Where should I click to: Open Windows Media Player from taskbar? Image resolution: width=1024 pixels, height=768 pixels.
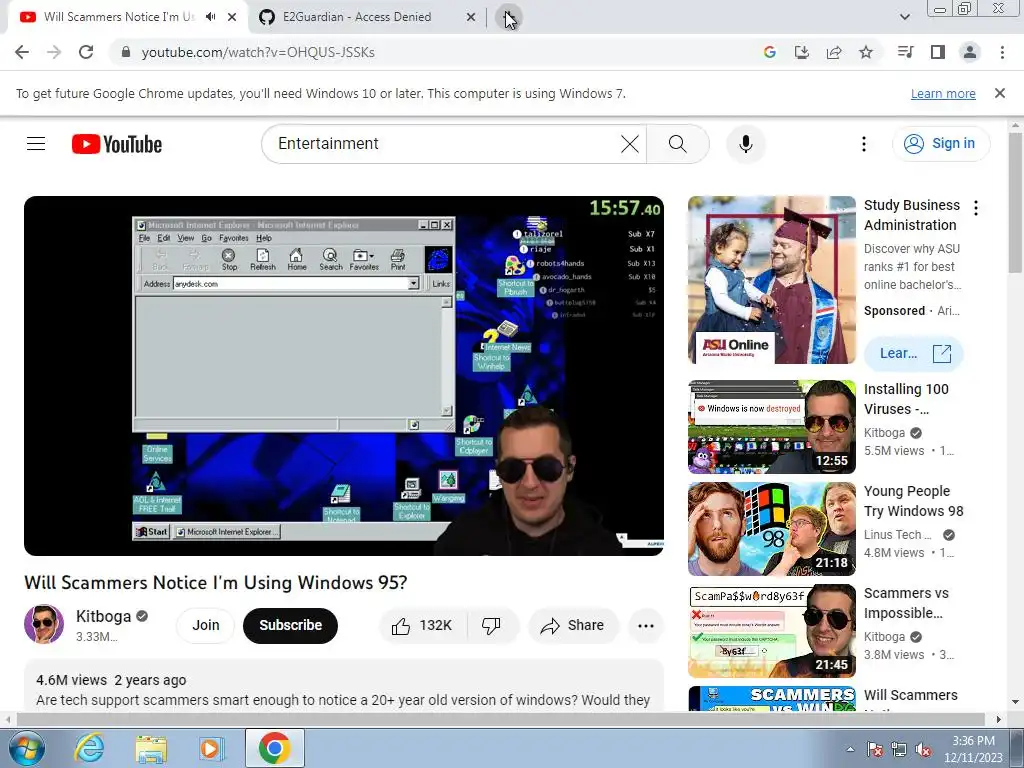[x=211, y=748]
